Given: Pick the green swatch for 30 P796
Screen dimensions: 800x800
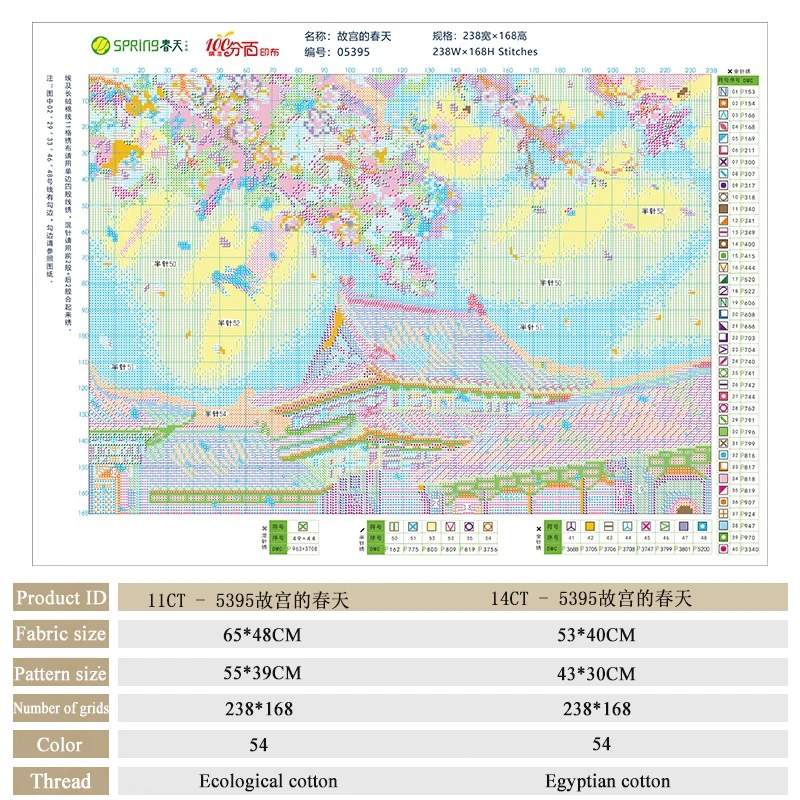Looking at the screenshot, I should (723, 432).
